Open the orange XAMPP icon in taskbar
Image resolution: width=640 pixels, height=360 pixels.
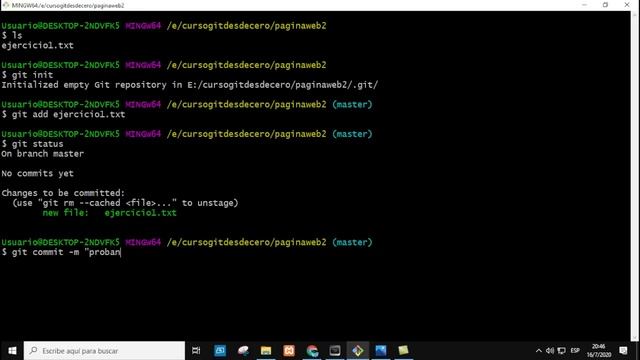click(289, 351)
